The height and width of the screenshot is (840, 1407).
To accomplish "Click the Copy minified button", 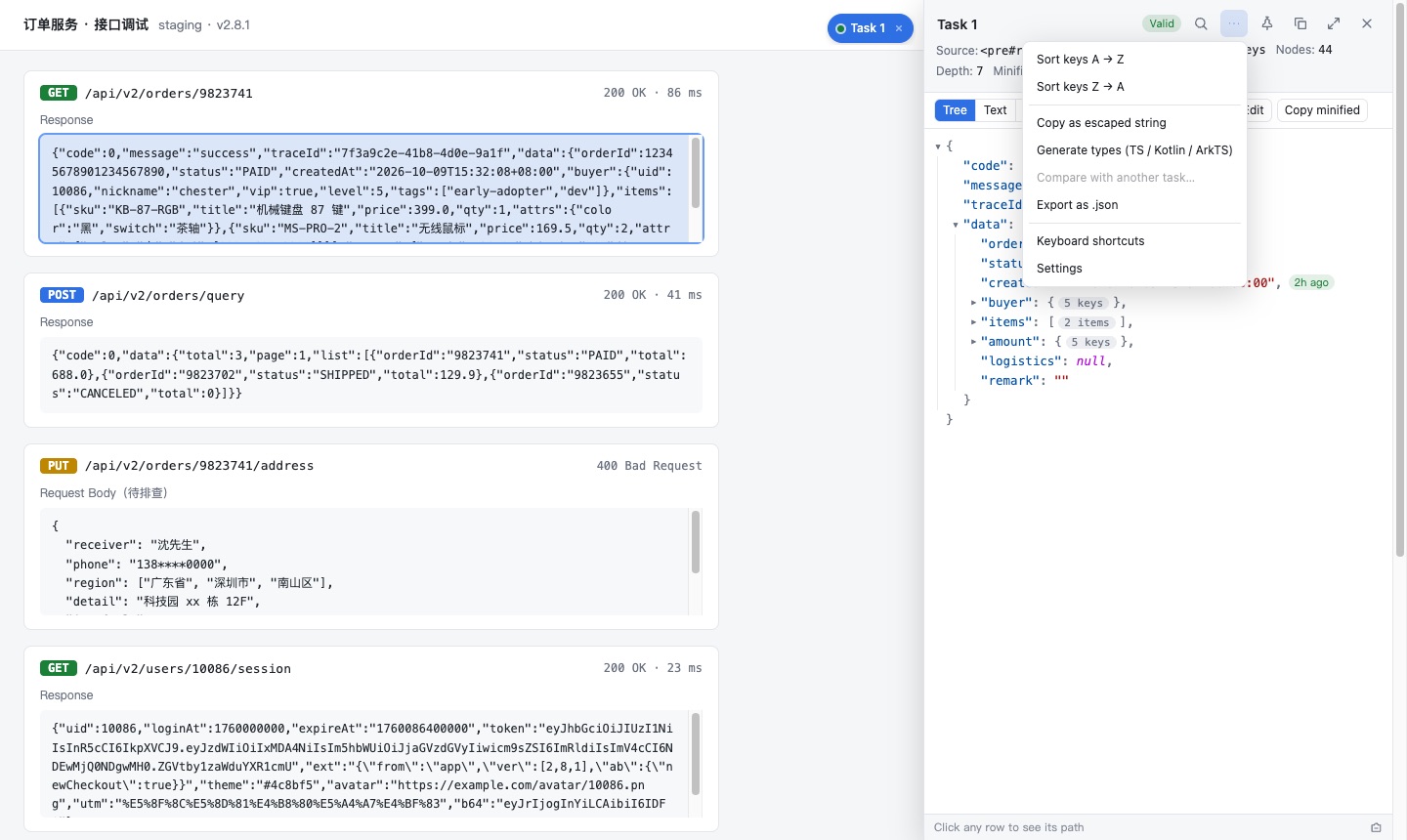I will [x=1322, y=110].
